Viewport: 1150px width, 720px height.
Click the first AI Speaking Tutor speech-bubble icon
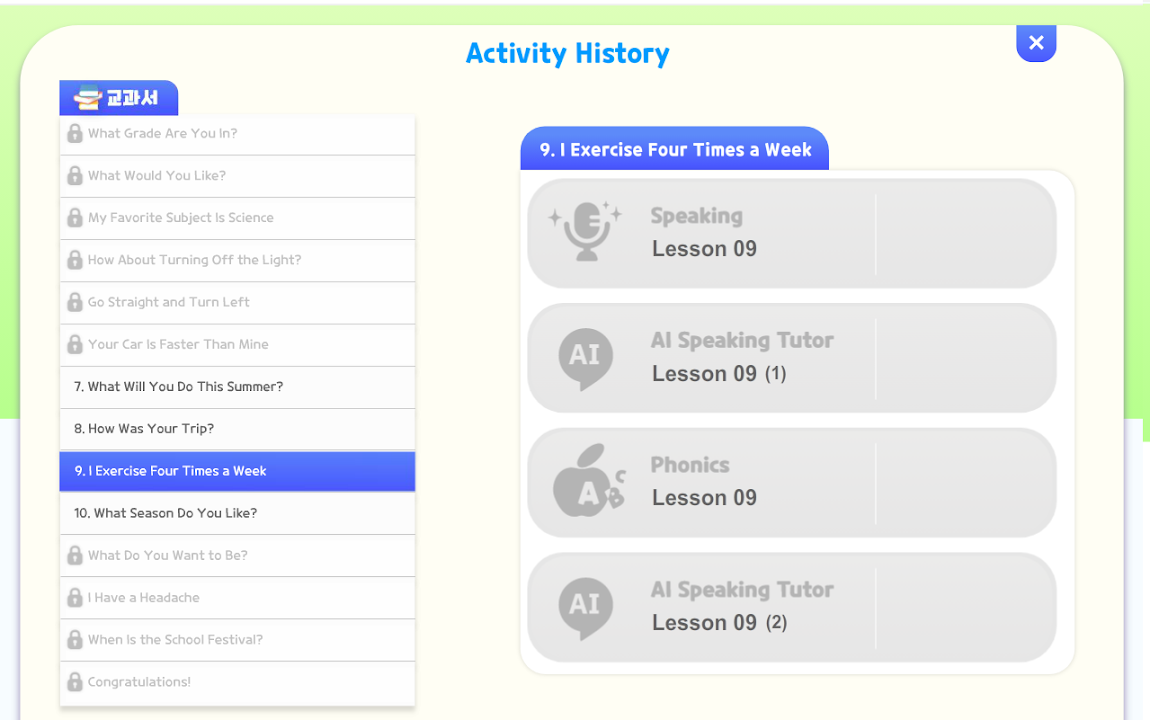[585, 357]
